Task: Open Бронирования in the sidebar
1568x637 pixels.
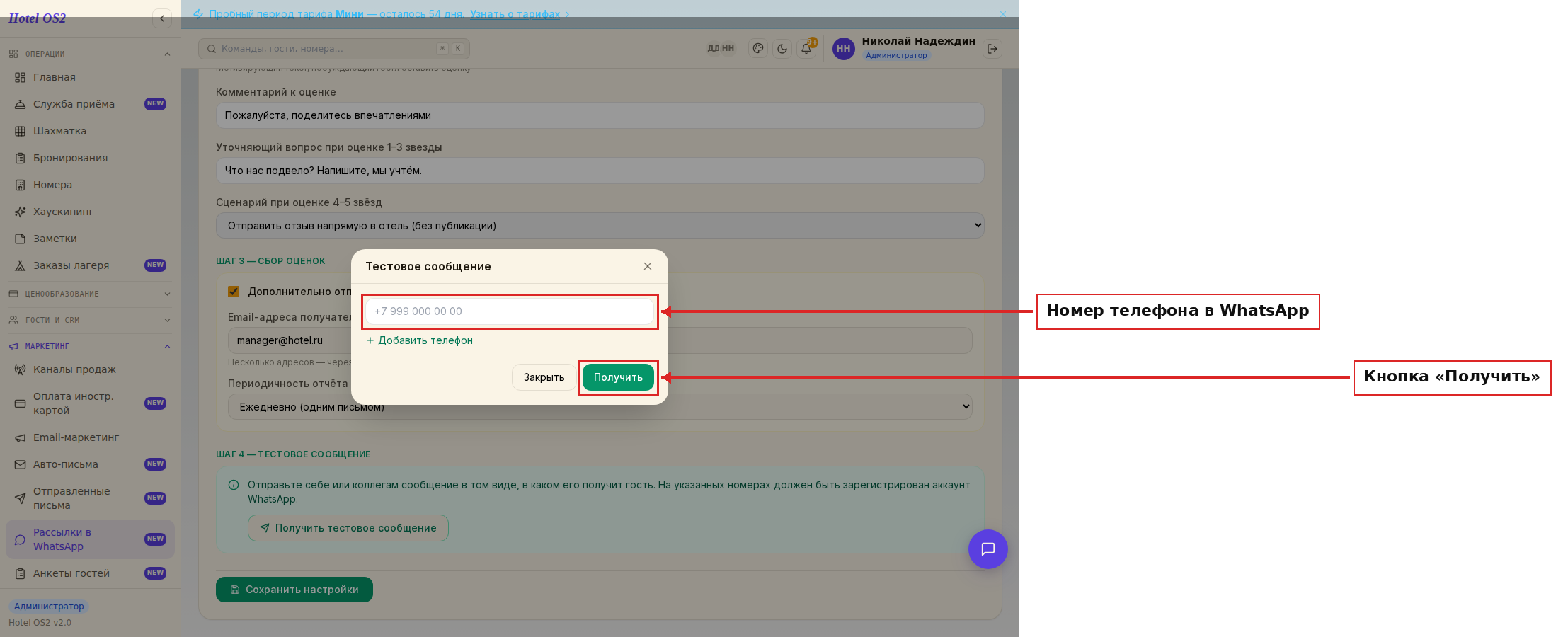Action: coord(90,158)
